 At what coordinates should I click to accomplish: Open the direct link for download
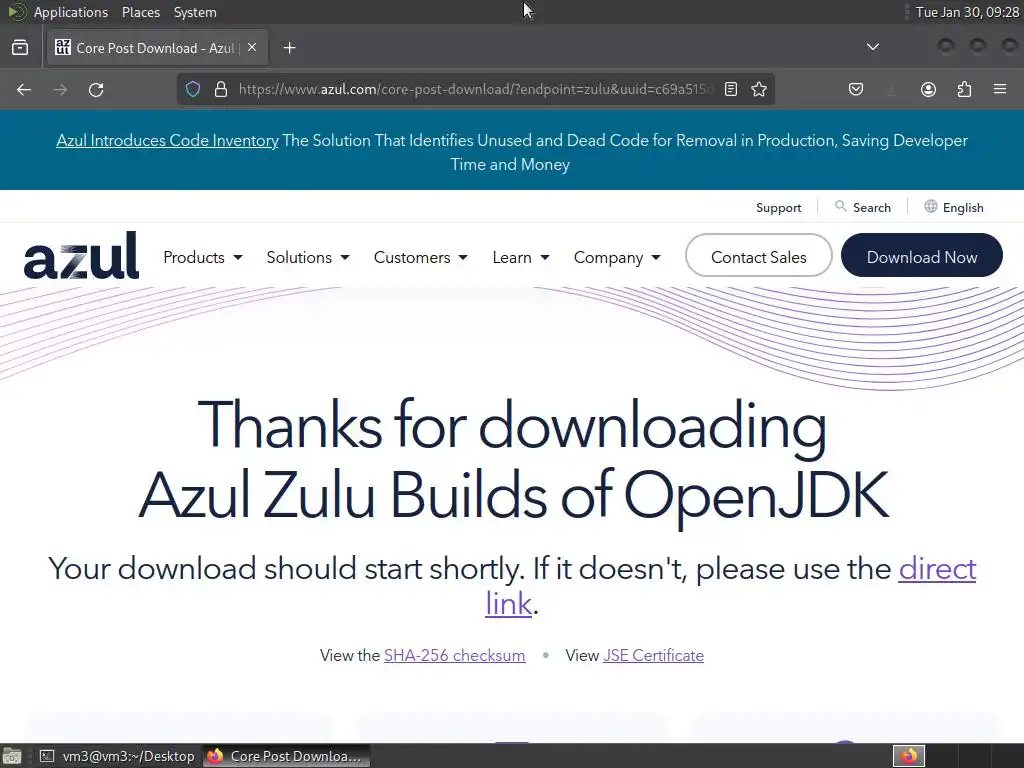[x=937, y=569]
